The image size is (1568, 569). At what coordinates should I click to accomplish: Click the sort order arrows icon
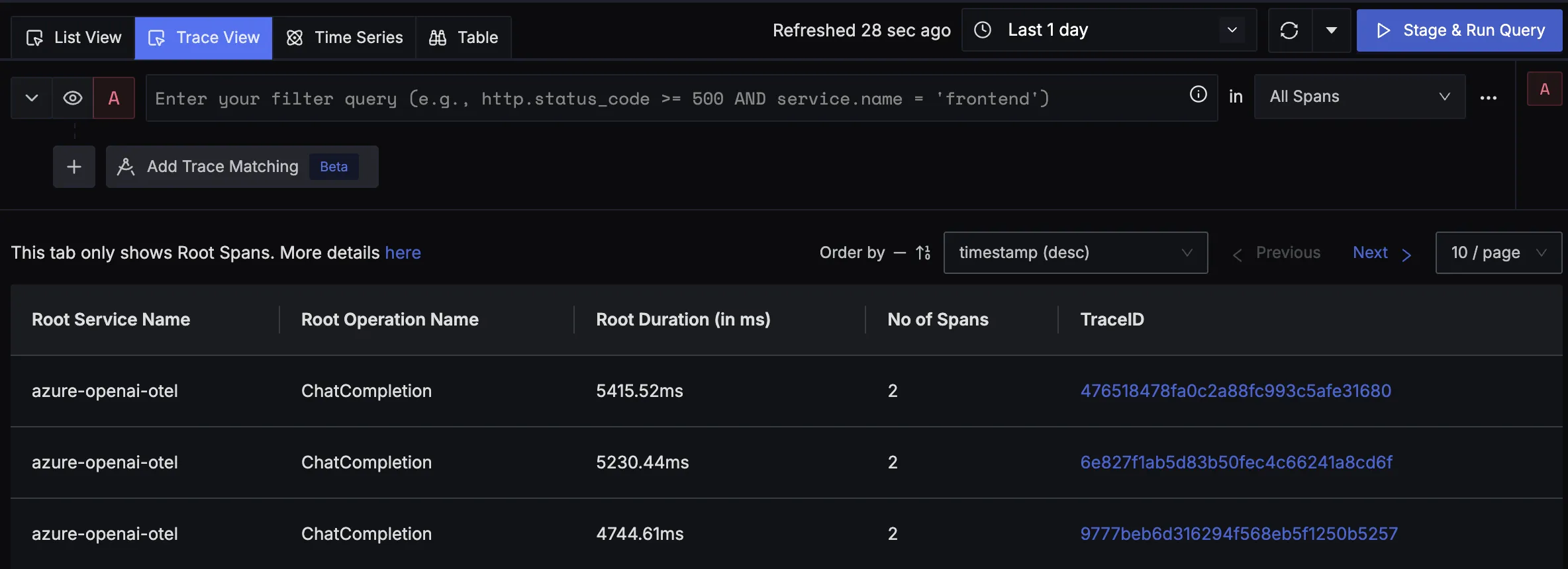point(923,253)
